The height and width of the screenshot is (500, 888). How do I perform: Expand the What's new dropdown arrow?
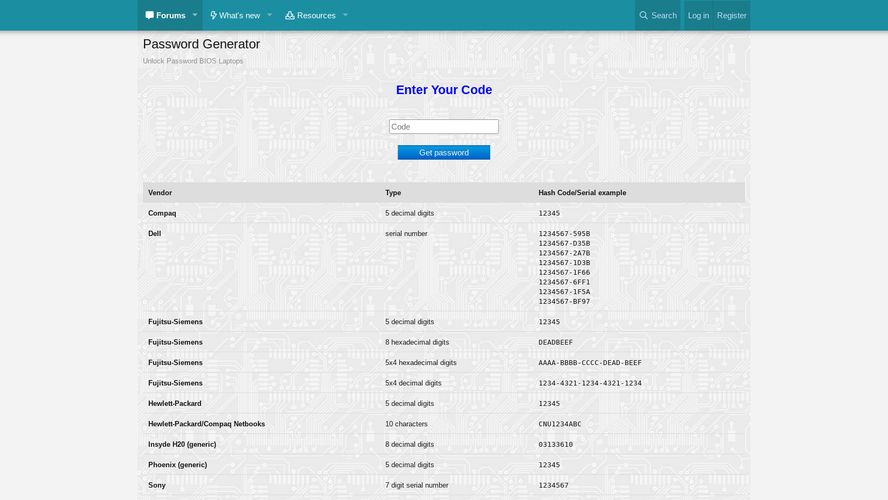pos(270,15)
